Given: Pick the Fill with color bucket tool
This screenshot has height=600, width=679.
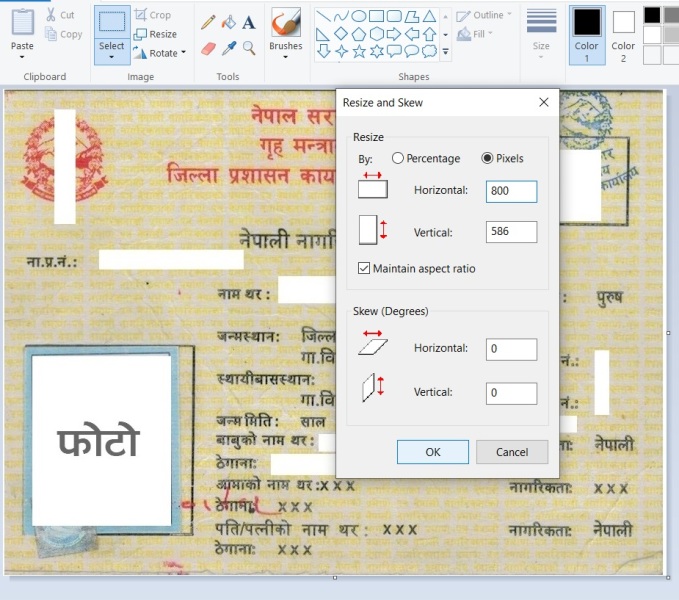Looking at the screenshot, I should point(228,22).
